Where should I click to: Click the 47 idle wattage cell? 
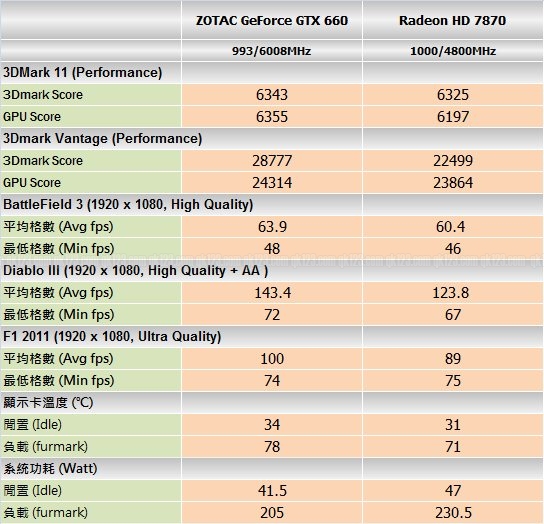[x=453, y=490]
